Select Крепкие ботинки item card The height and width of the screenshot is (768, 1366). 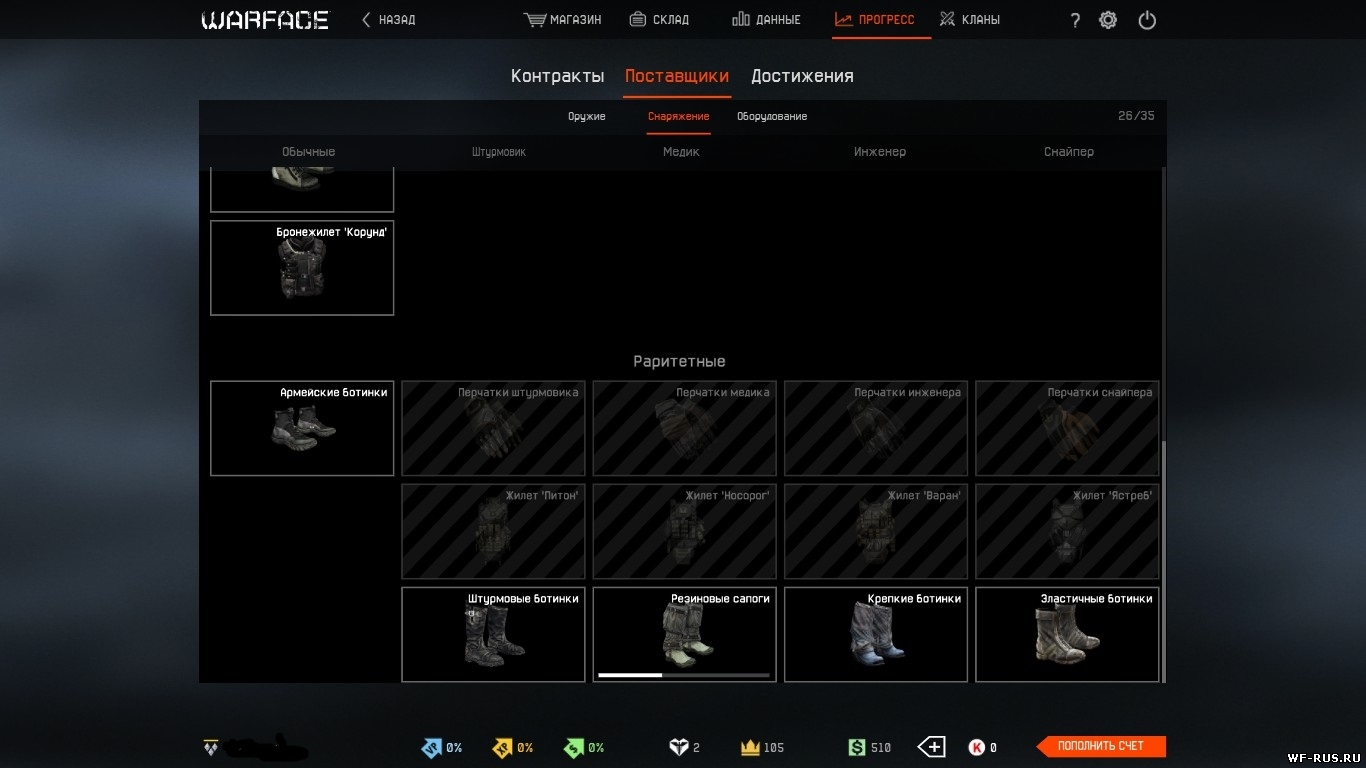point(876,634)
